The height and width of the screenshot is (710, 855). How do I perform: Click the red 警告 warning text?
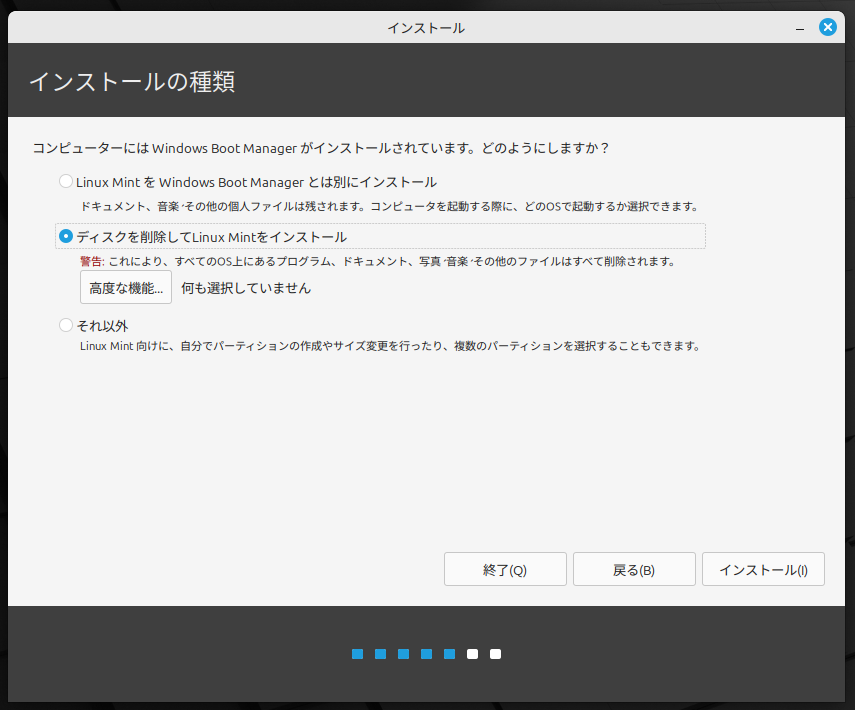click(x=92, y=262)
